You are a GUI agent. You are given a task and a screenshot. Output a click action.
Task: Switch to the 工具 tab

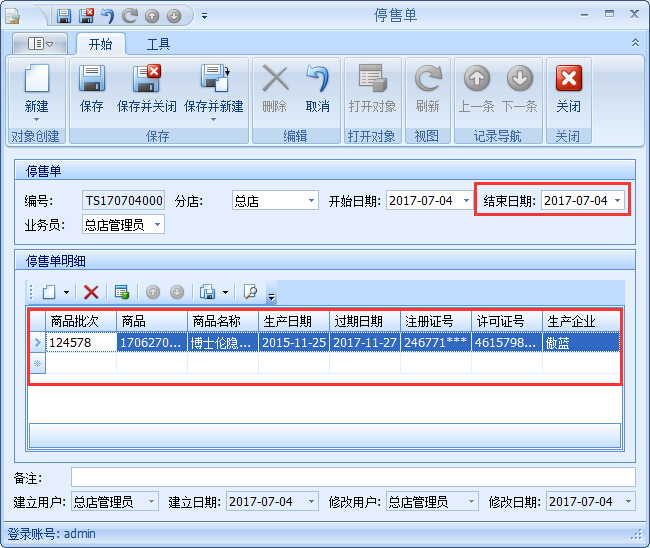click(x=158, y=44)
